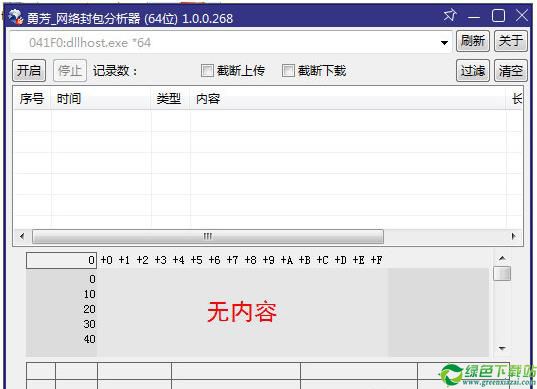The height and width of the screenshot is (389, 537).
Task: Enable the 截断上传 checkbox
Action: pyautogui.click(x=207, y=71)
